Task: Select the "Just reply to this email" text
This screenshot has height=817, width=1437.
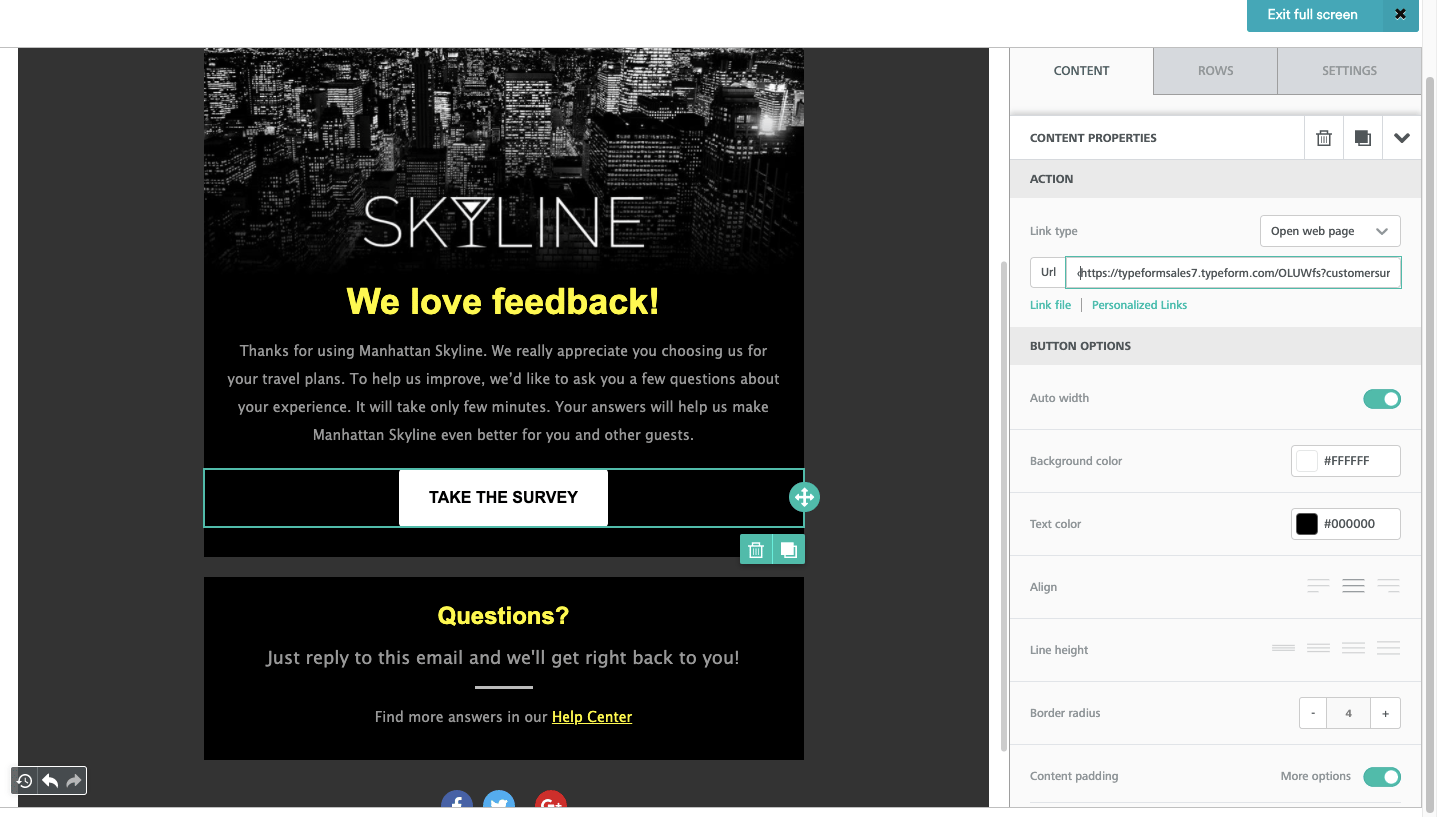Action: 503,658
